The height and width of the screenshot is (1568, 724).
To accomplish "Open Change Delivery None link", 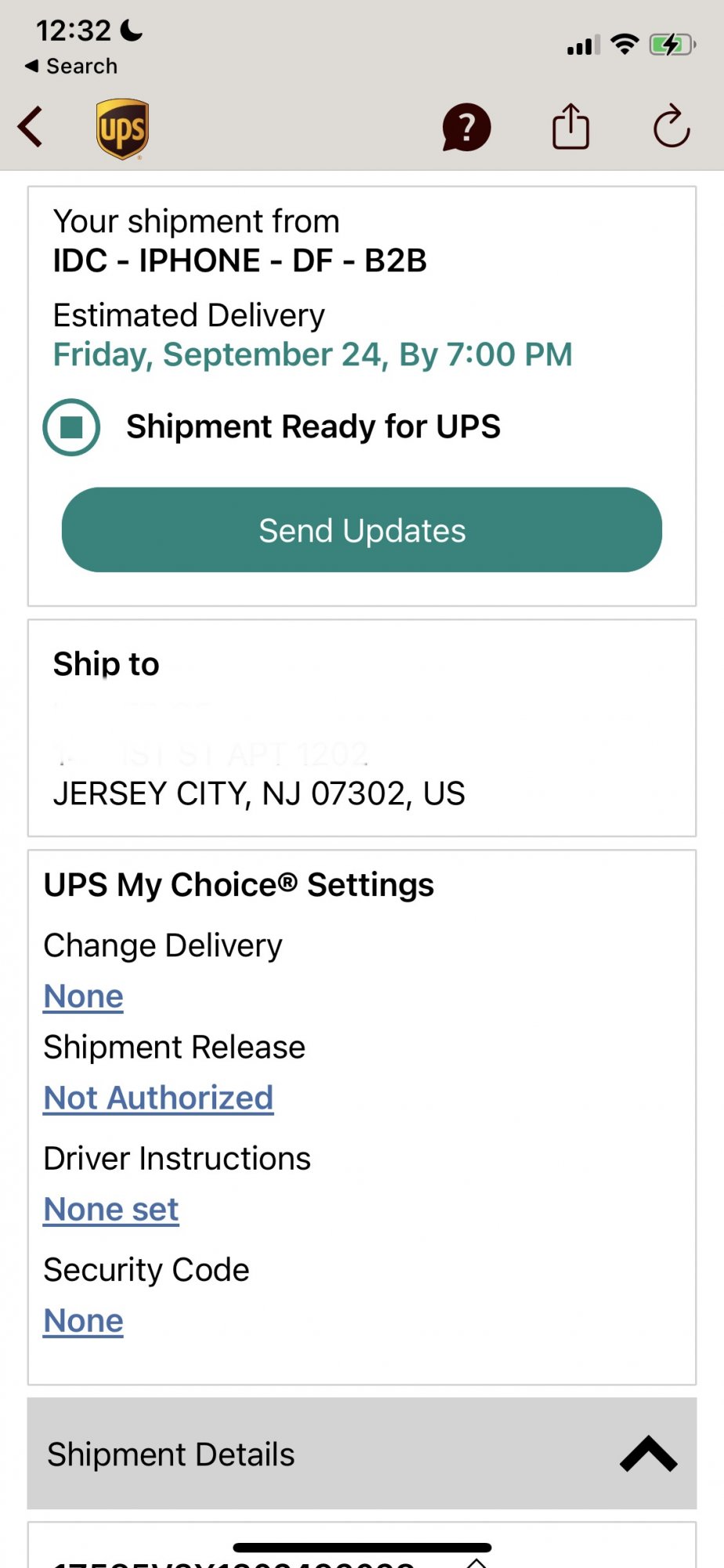I will coord(84,996).
